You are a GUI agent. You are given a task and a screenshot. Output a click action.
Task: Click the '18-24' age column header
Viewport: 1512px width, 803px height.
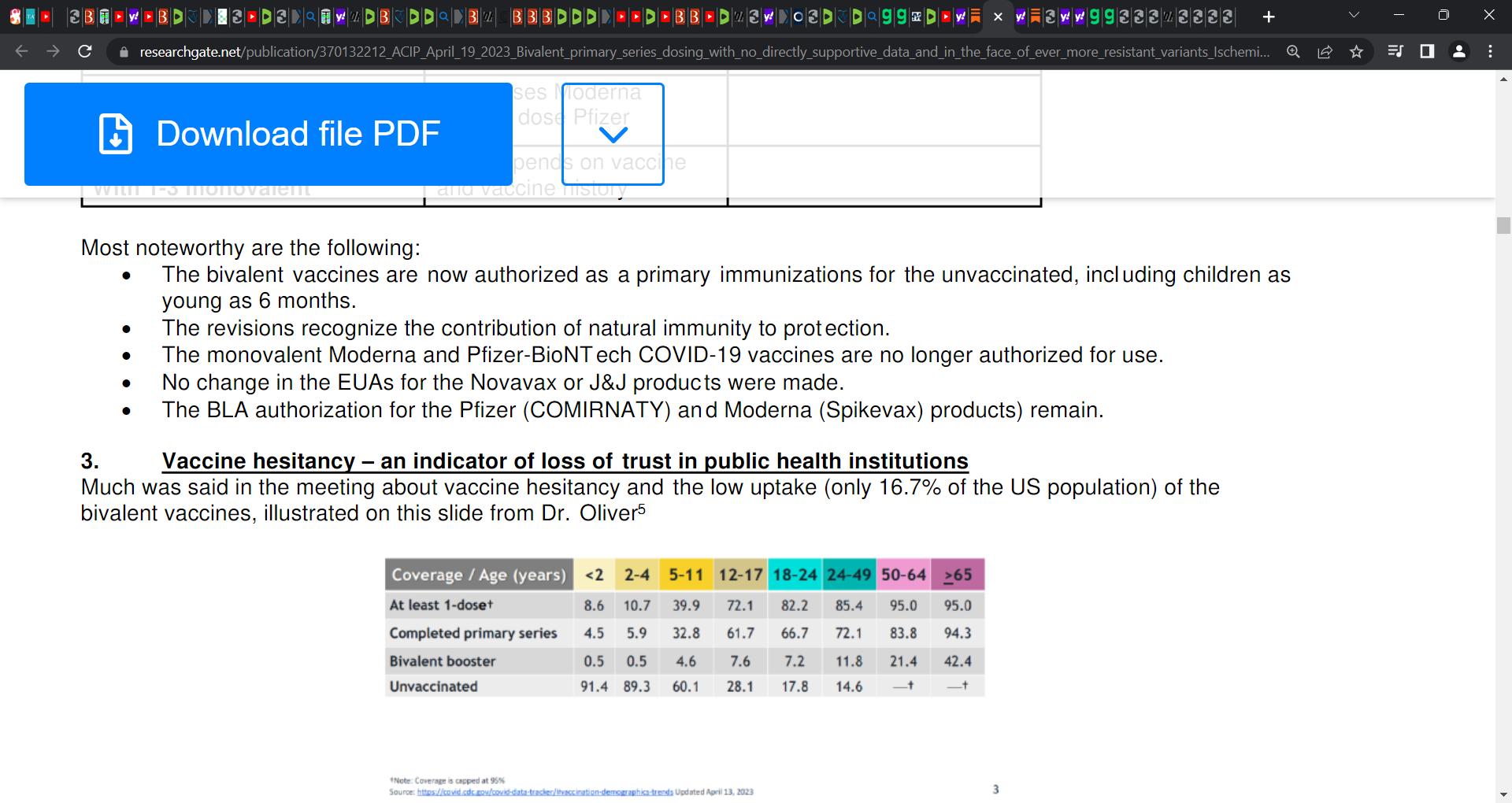(795, 575)
